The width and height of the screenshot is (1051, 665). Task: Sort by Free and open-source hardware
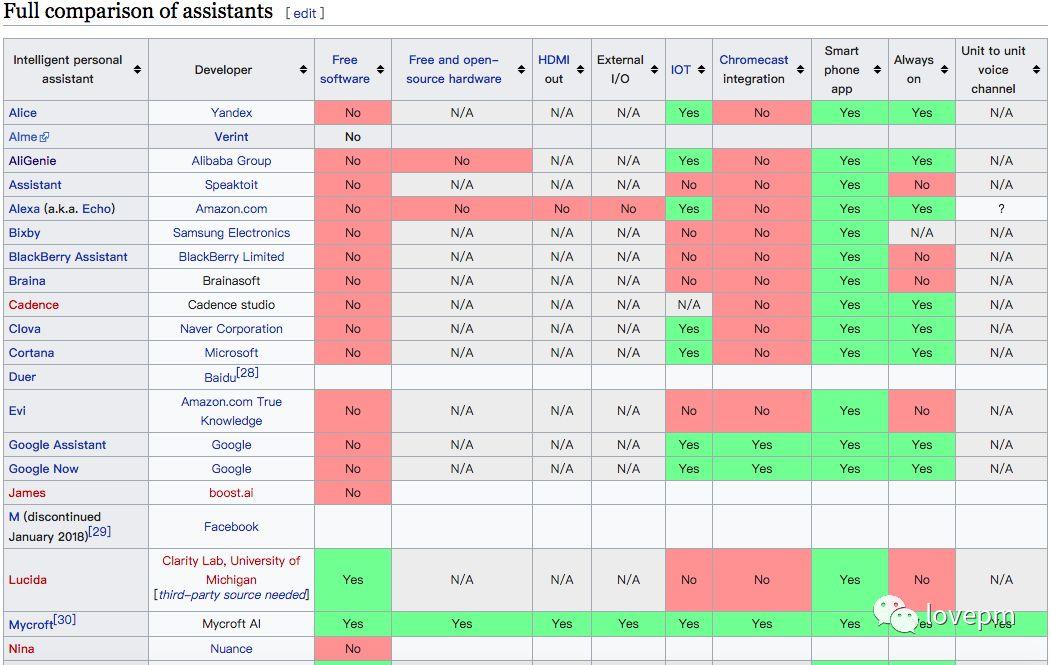521,70
